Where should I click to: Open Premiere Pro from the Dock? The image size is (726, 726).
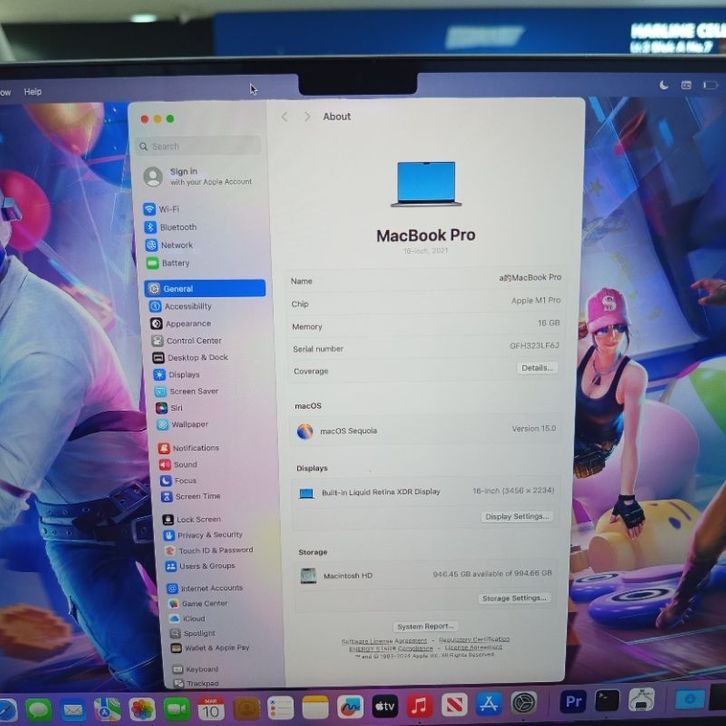coord(573,701)
